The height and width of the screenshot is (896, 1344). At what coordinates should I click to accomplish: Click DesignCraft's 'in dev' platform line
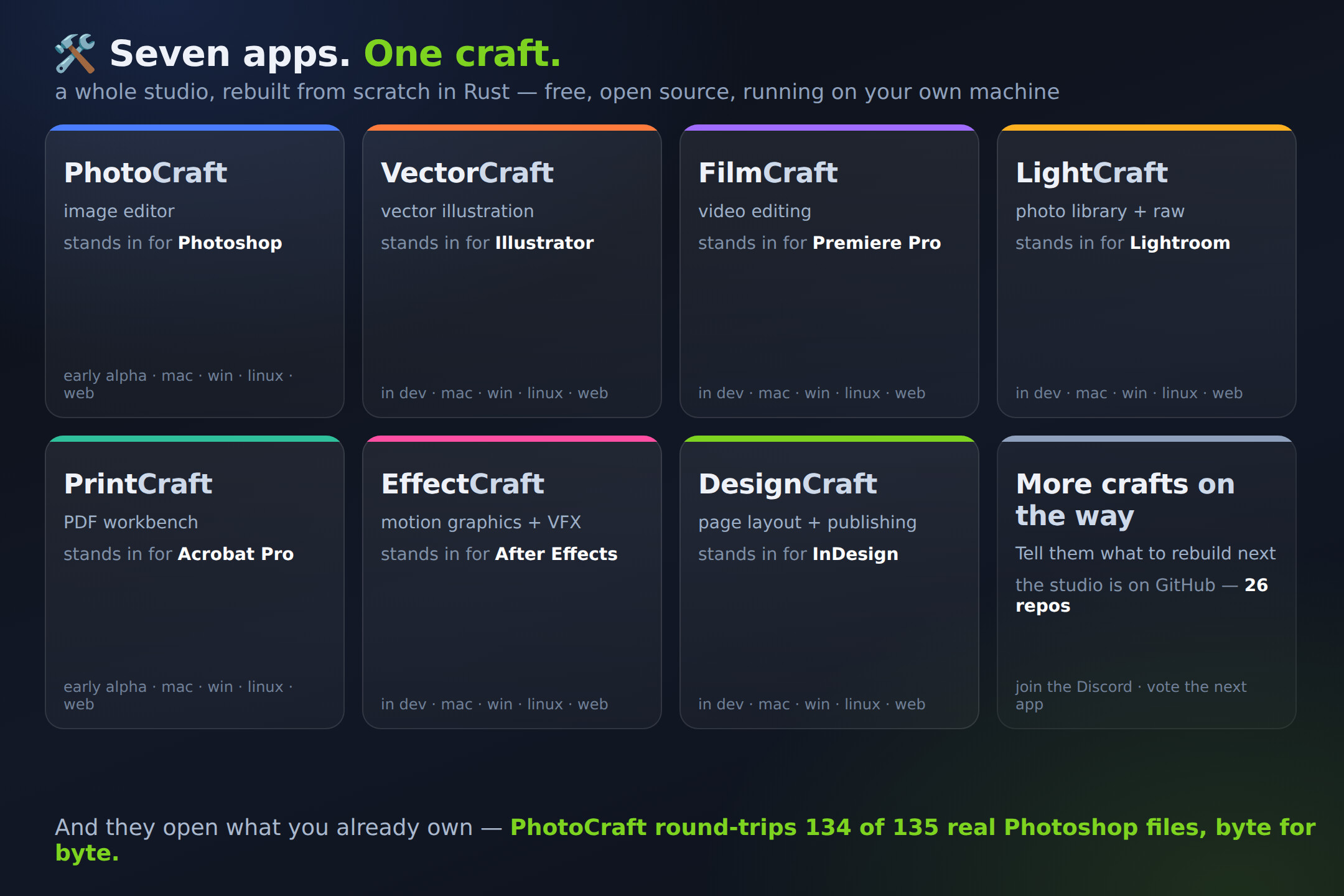click(811, 704)
